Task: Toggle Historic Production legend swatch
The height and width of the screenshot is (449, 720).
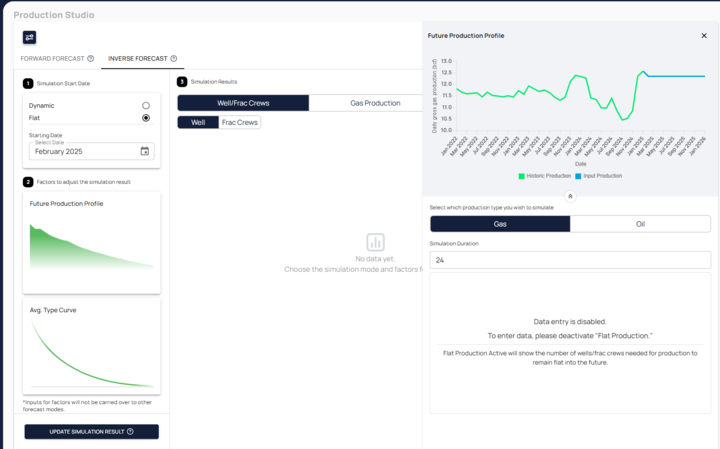Action: tap(521, 175)
